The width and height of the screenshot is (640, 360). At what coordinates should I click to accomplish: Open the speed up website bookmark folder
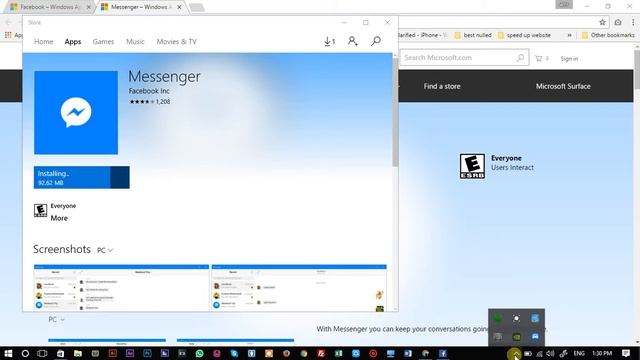click(524, 35)
